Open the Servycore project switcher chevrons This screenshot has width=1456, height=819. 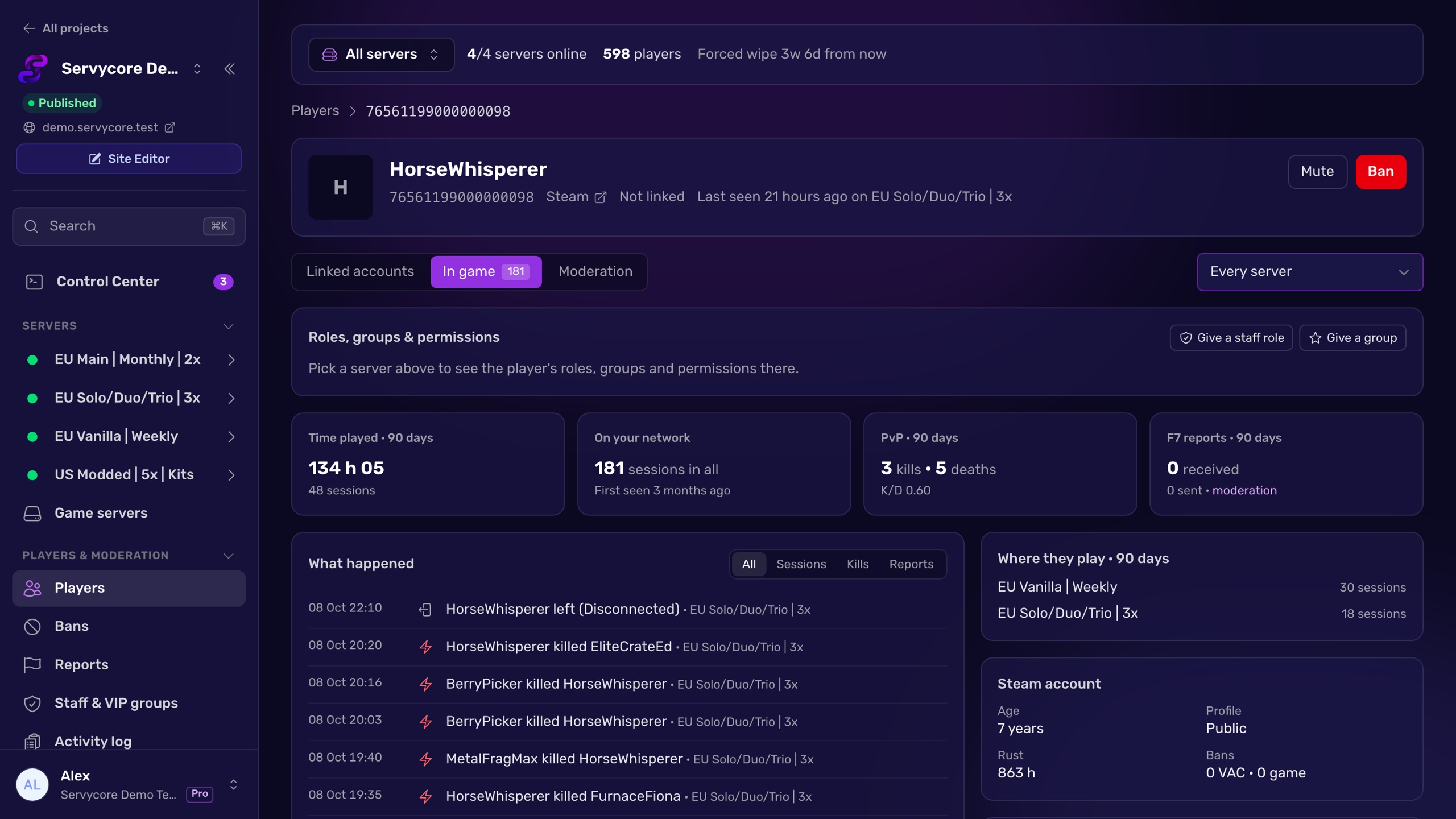click(197, 69)
